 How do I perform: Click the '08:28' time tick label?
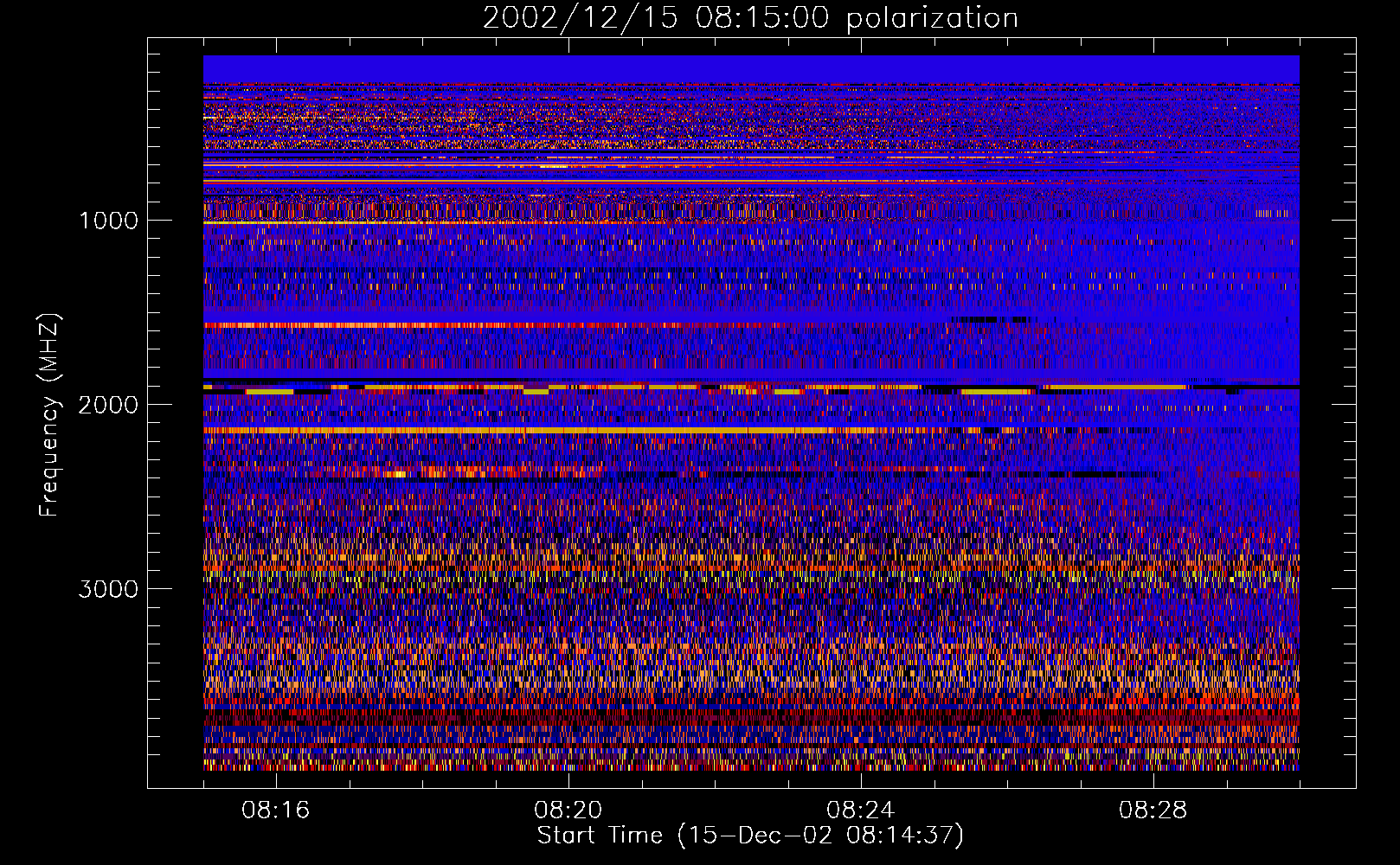1153,811
